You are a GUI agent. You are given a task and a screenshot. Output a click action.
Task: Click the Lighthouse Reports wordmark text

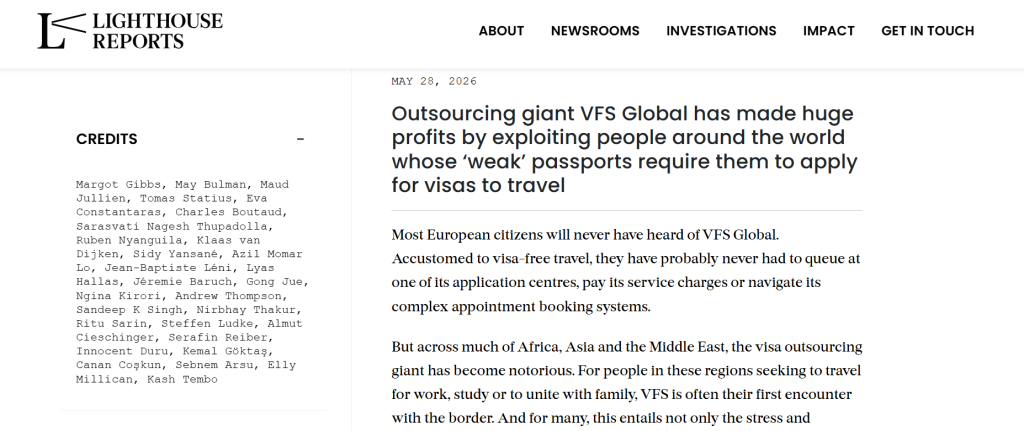click(157, 31)
